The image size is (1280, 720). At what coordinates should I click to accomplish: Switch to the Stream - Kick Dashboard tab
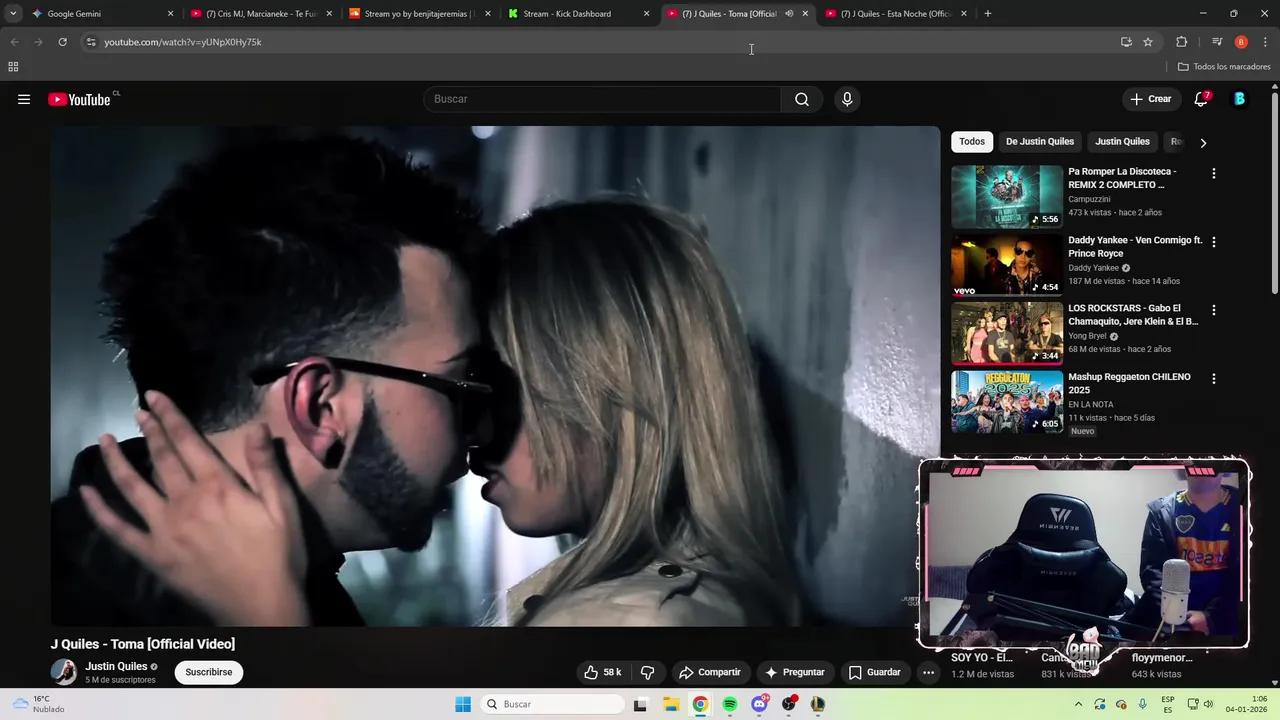point(567,13)
